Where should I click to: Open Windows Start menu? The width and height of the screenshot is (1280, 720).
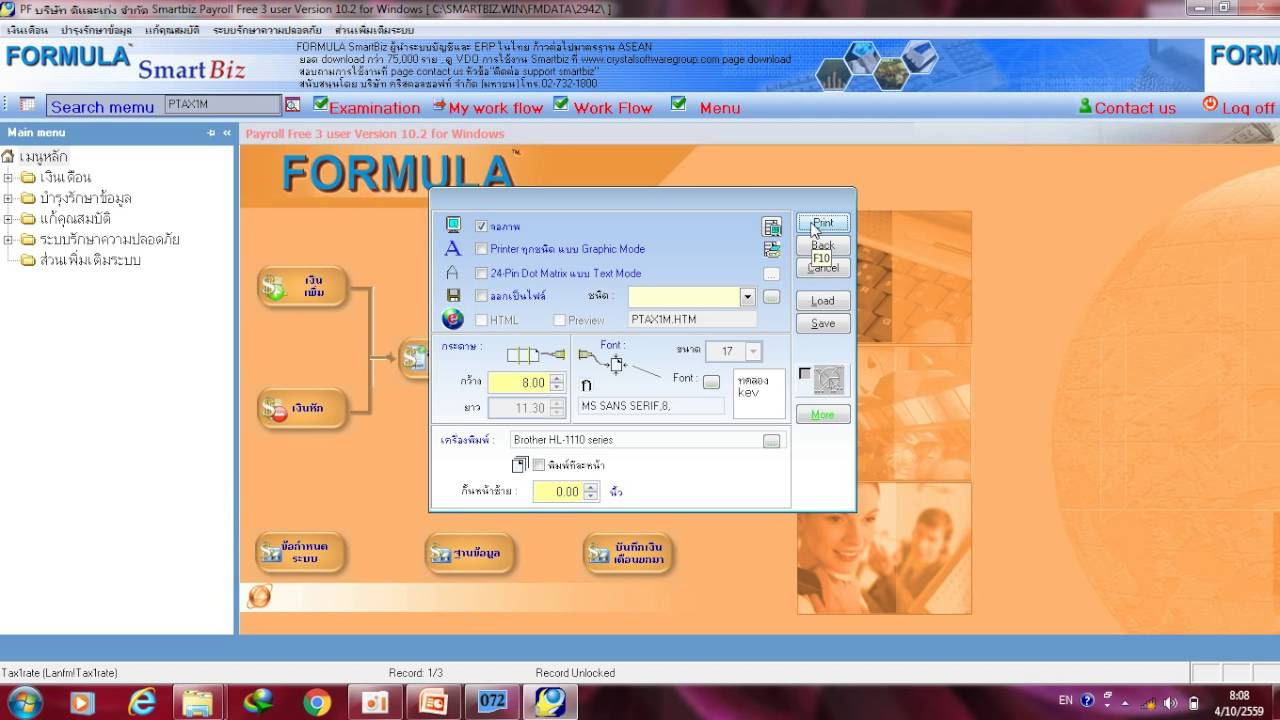point(23,702)
